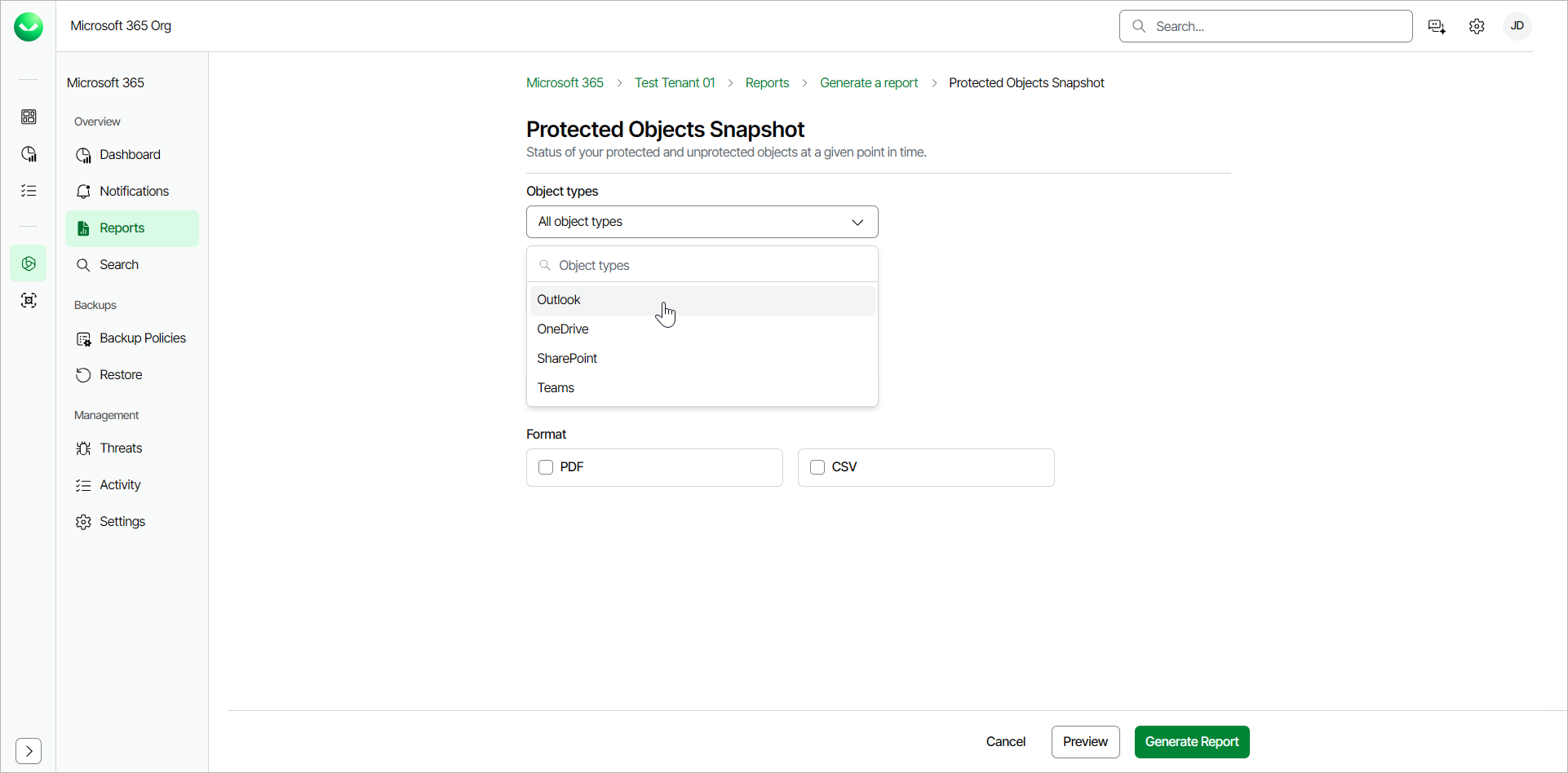Viewport: 1568px width, 773px height.
Task: Open the JD user avatar menu
Action: (x=1517, y=26)
